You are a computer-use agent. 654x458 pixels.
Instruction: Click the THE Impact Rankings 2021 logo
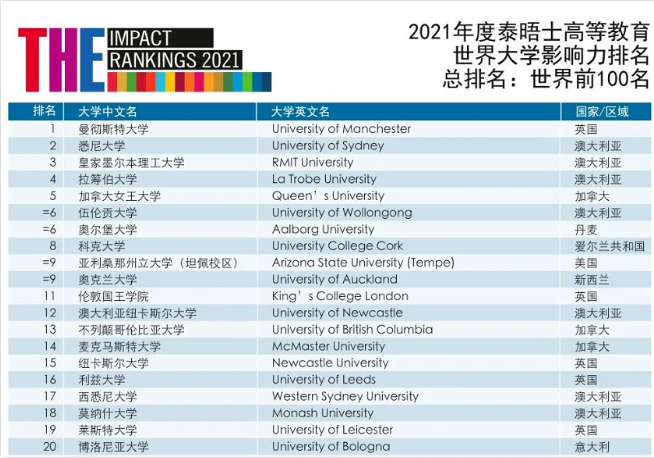(145, 60)
